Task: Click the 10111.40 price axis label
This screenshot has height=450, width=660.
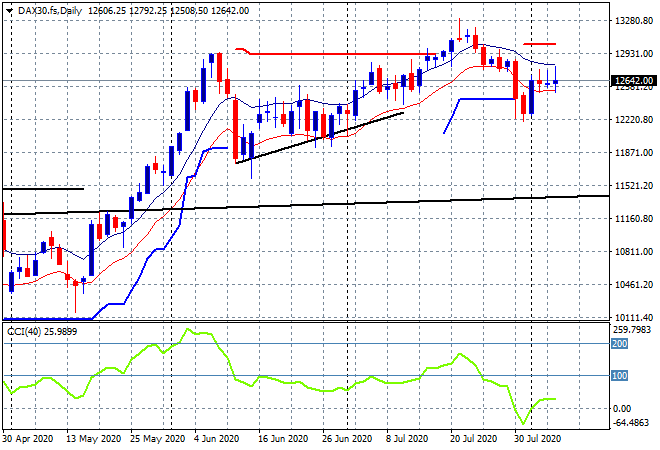Action: 633,317
